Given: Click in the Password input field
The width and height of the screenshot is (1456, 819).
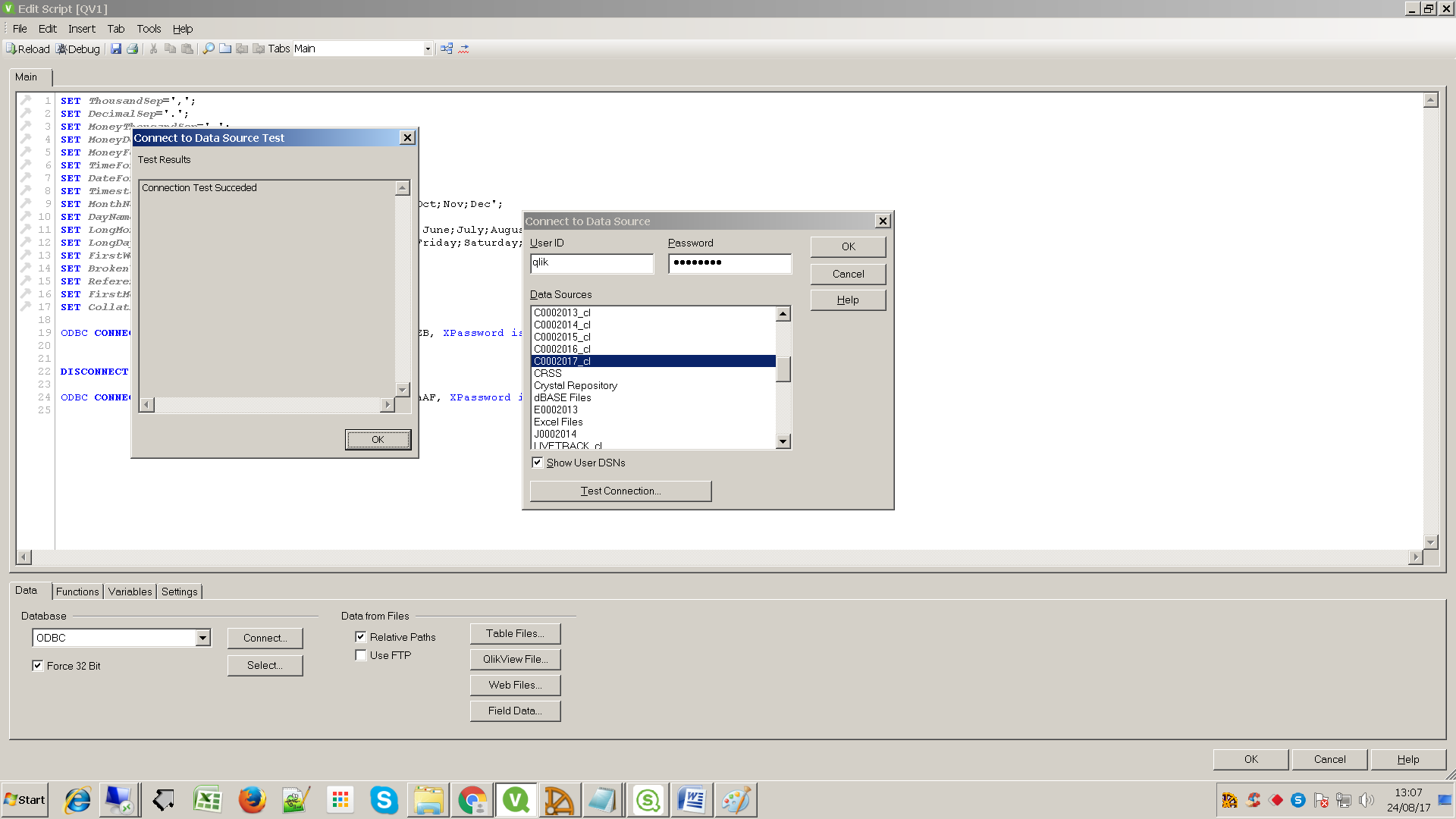Looking at the screenshot, I should tap(730, 263).
